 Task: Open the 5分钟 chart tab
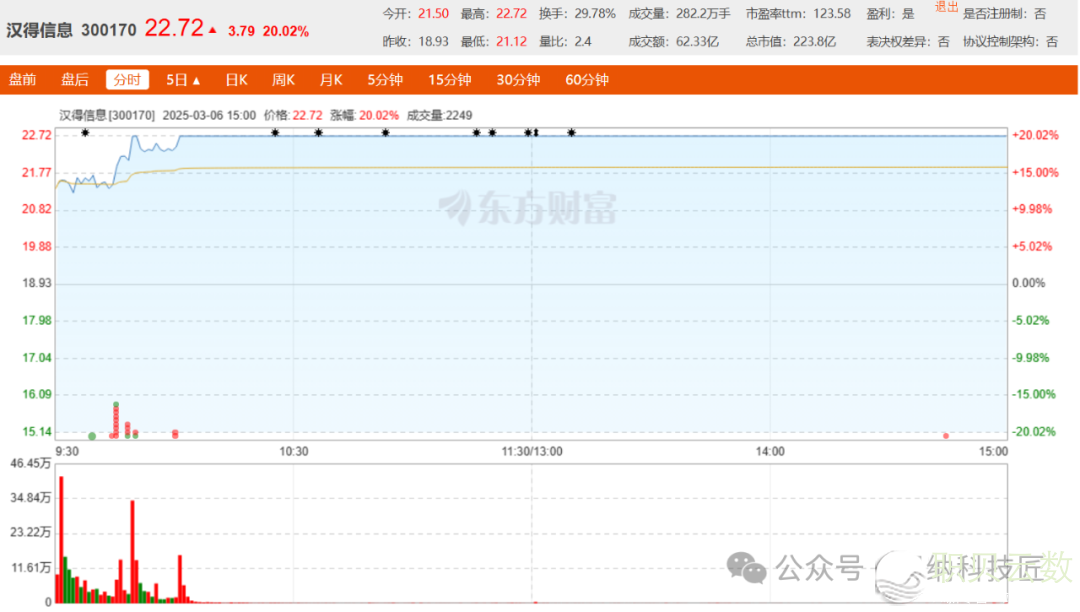click(x=384, y=80)
